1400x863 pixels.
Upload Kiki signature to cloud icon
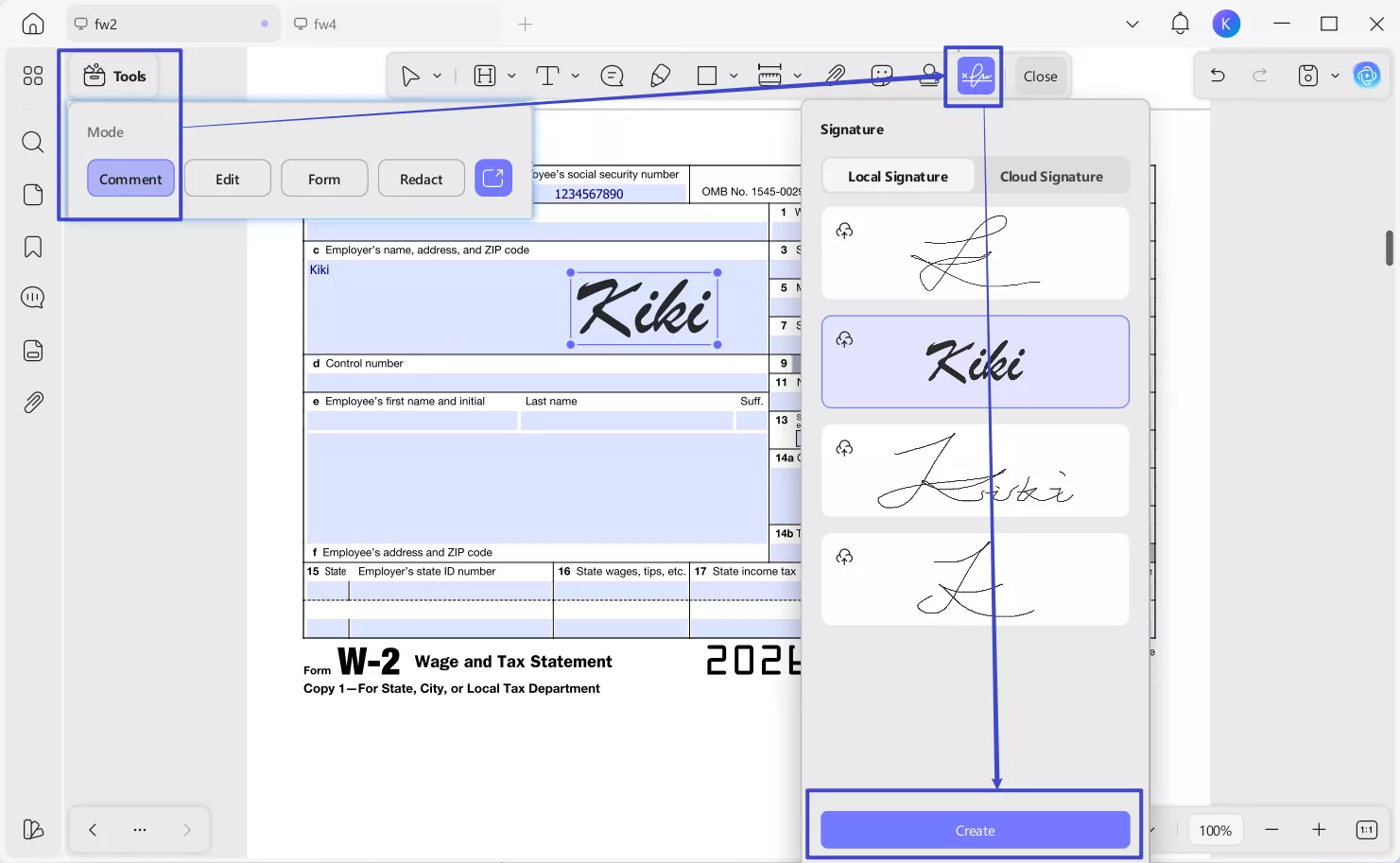tap(845, 339)
